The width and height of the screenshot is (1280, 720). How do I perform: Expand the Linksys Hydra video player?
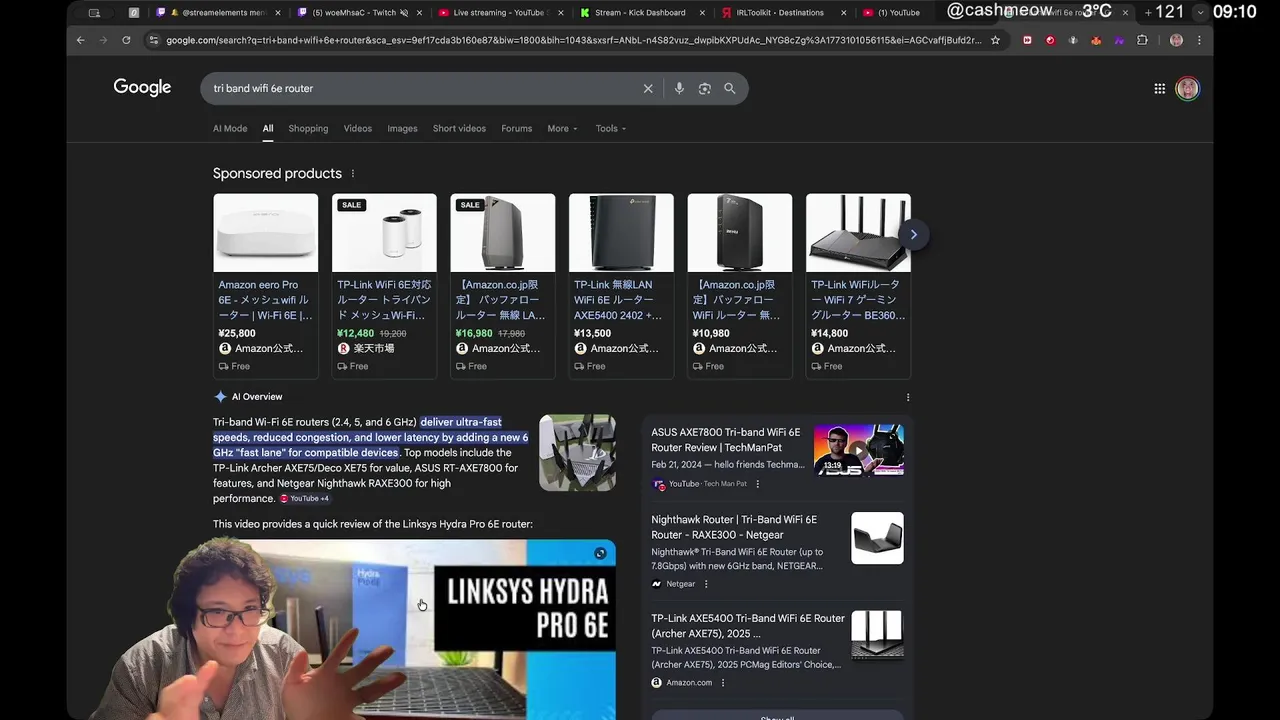600,553
